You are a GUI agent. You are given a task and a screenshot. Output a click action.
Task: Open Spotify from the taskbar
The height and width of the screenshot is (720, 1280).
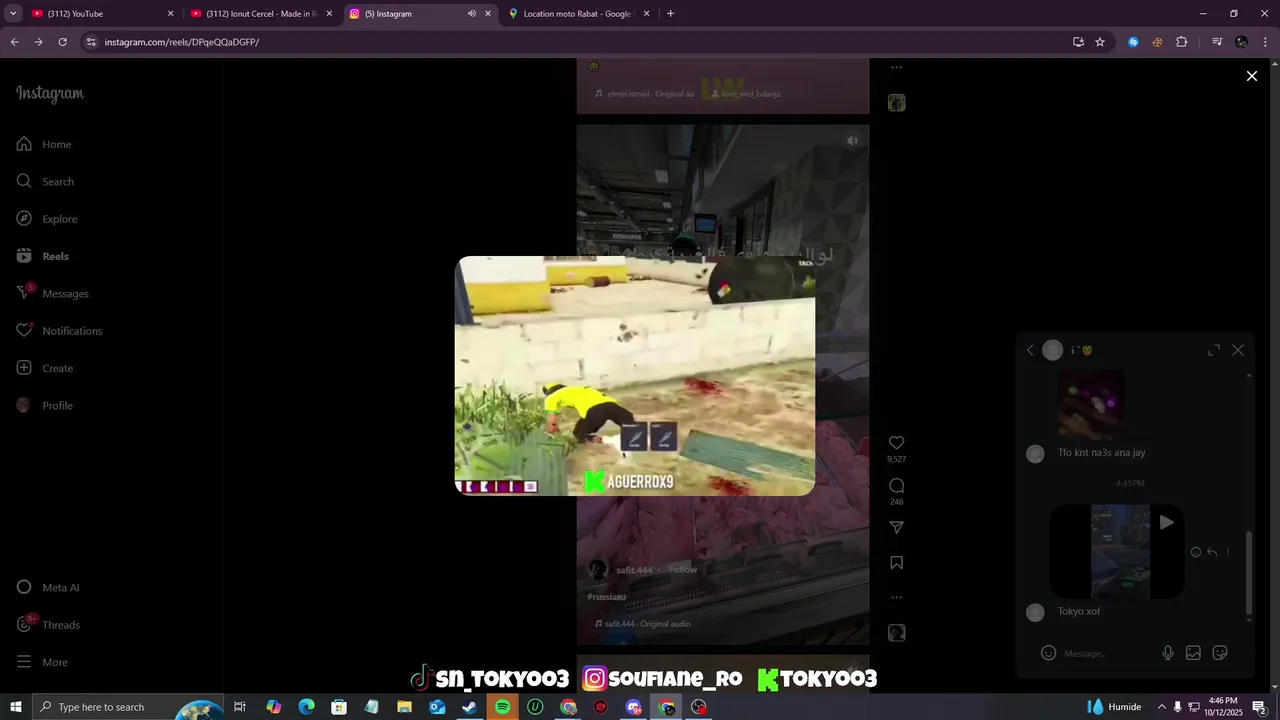tap(502, 707)
